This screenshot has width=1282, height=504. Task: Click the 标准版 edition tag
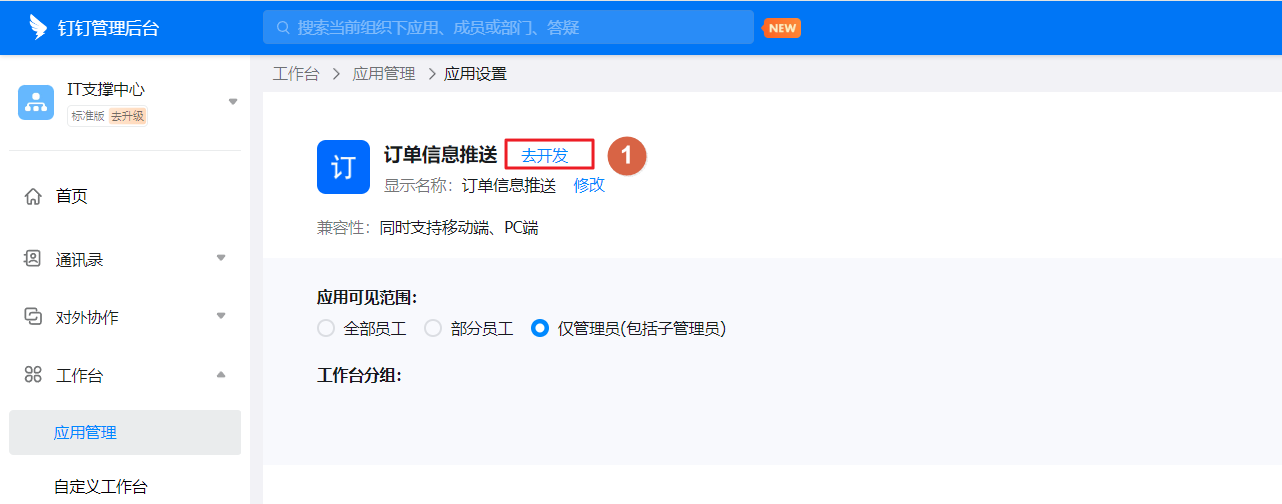click(x=87, y=116)
